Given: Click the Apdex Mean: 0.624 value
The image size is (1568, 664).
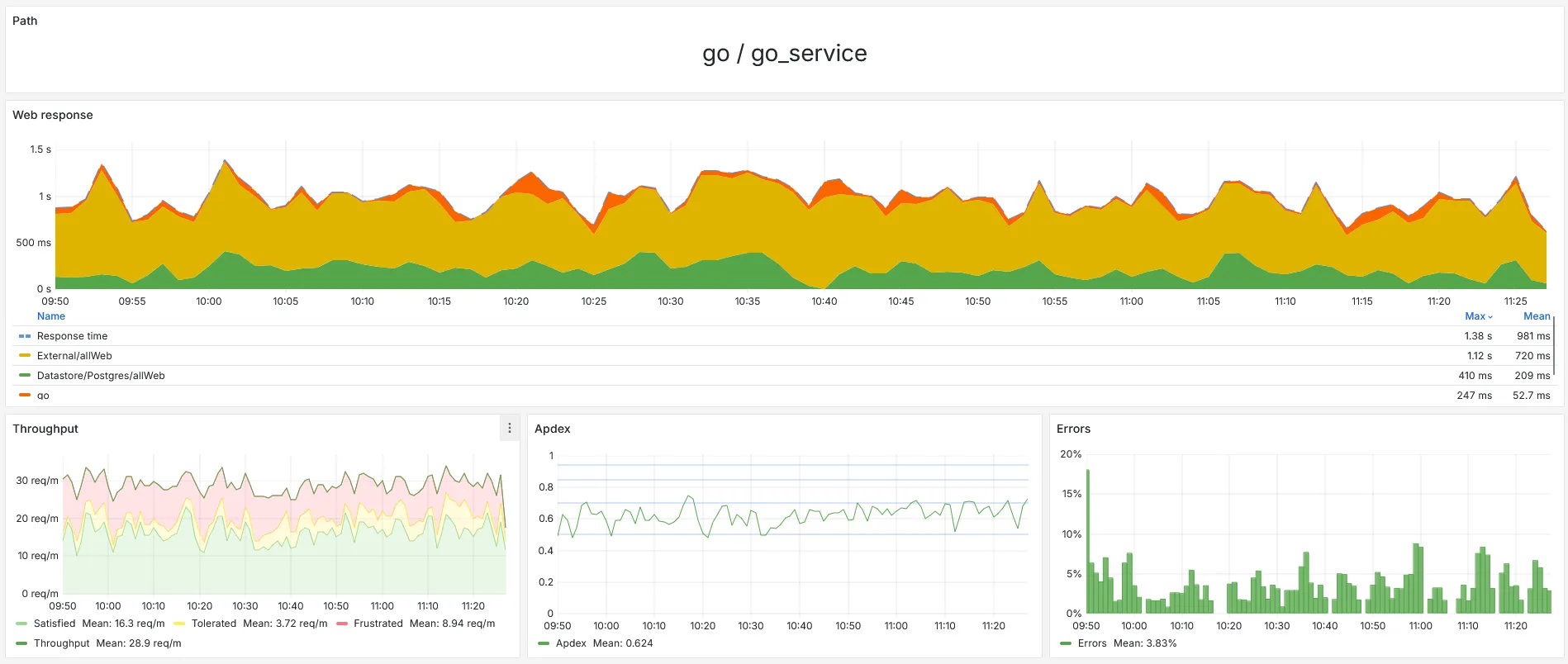Looking at the screenshot, I should coord(623,643).
